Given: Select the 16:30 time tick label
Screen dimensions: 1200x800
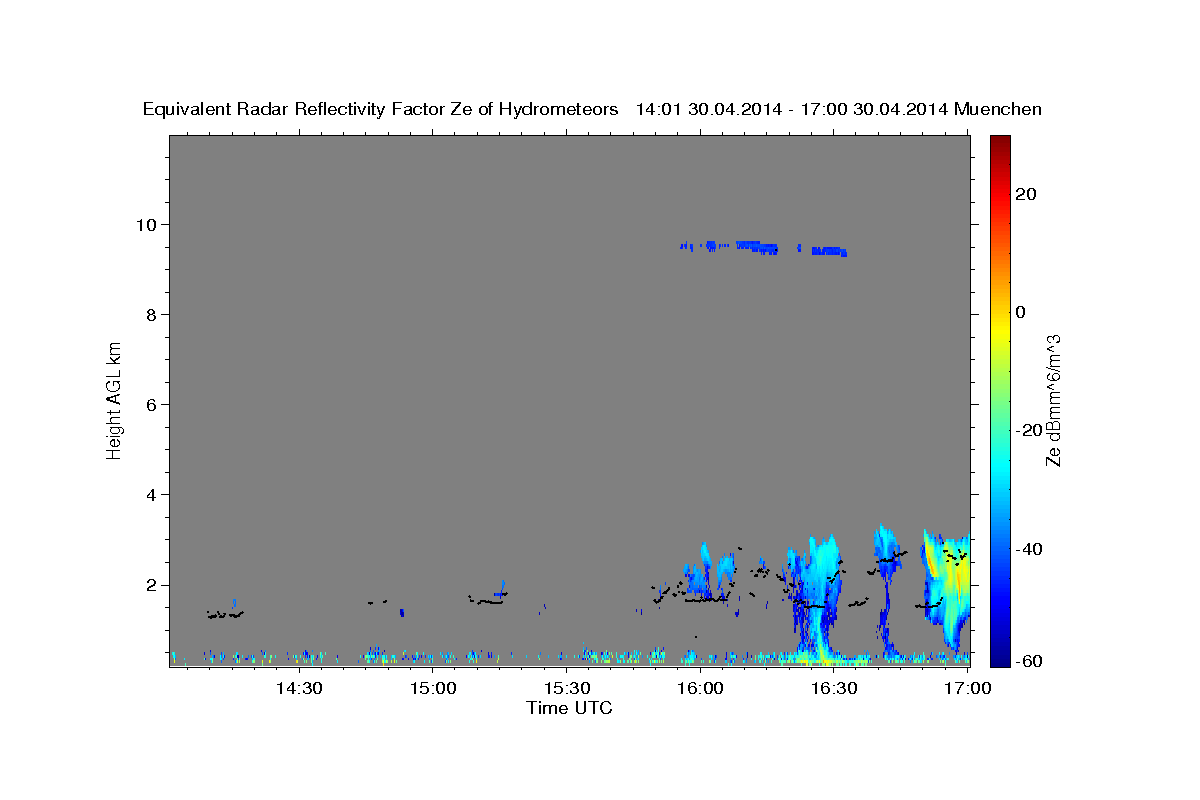Looking at the screenshot, I should (834, 688).
